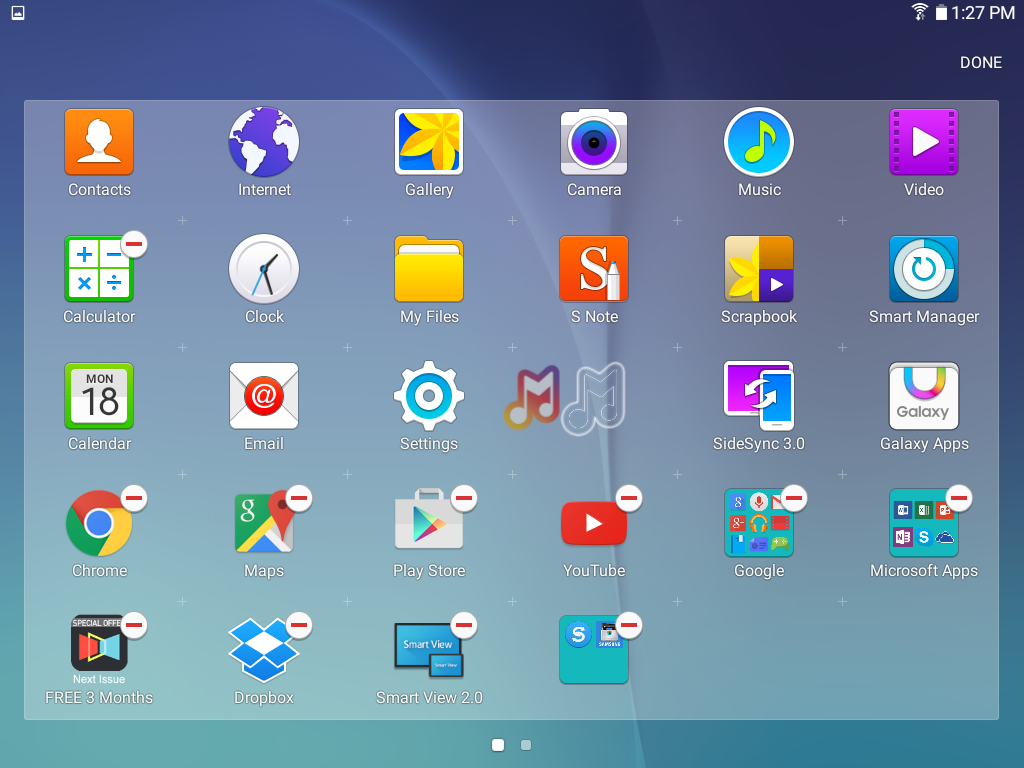Open the Contacts app icon
The width and height of the screenshot is (1024, 768).
[99, 142]
